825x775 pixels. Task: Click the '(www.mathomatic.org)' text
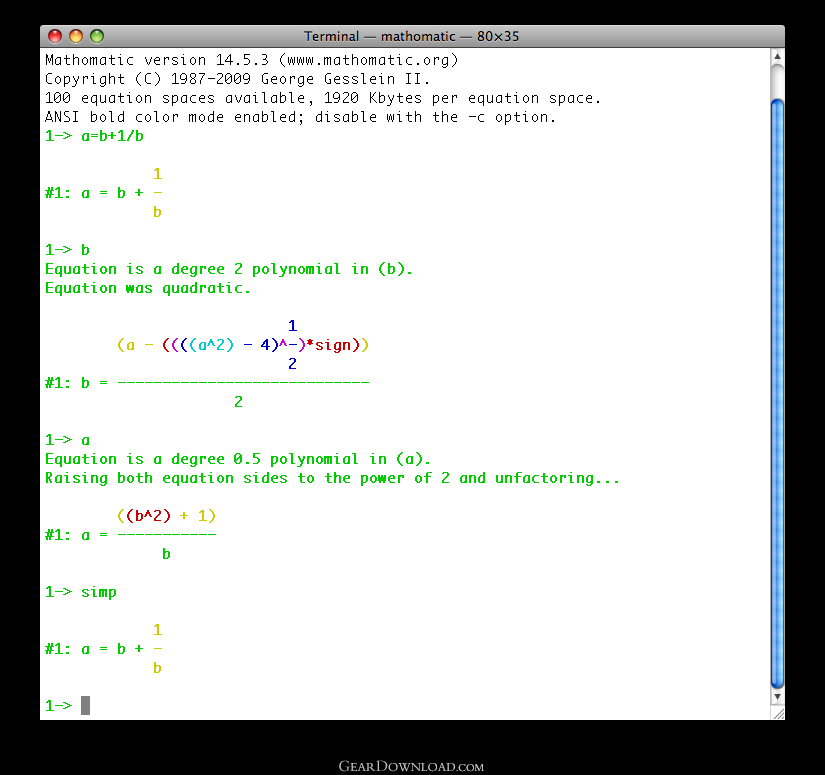(x=368, y=60)
